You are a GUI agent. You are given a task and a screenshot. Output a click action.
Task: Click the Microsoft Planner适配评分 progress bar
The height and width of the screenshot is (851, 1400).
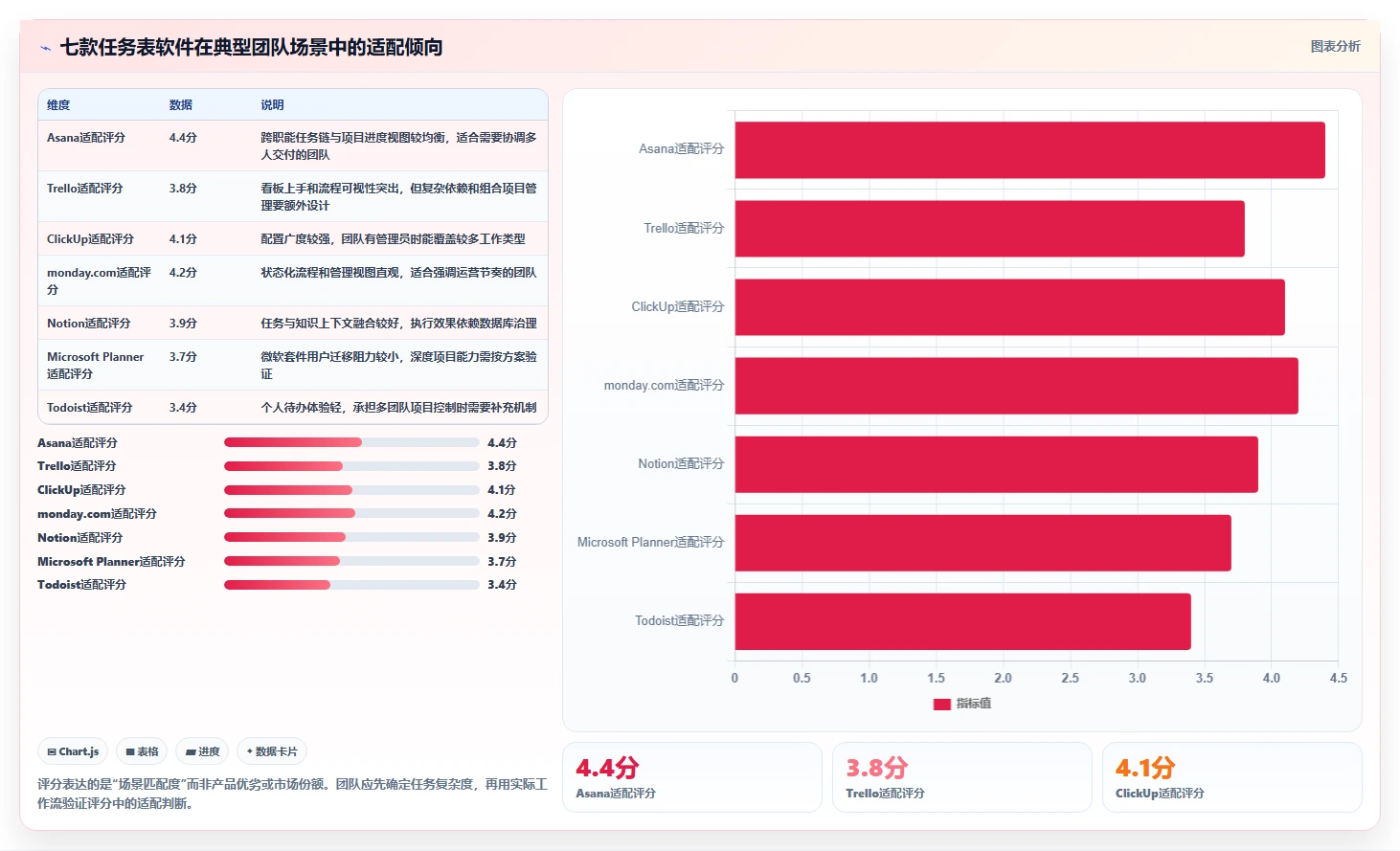pos(351,561)
